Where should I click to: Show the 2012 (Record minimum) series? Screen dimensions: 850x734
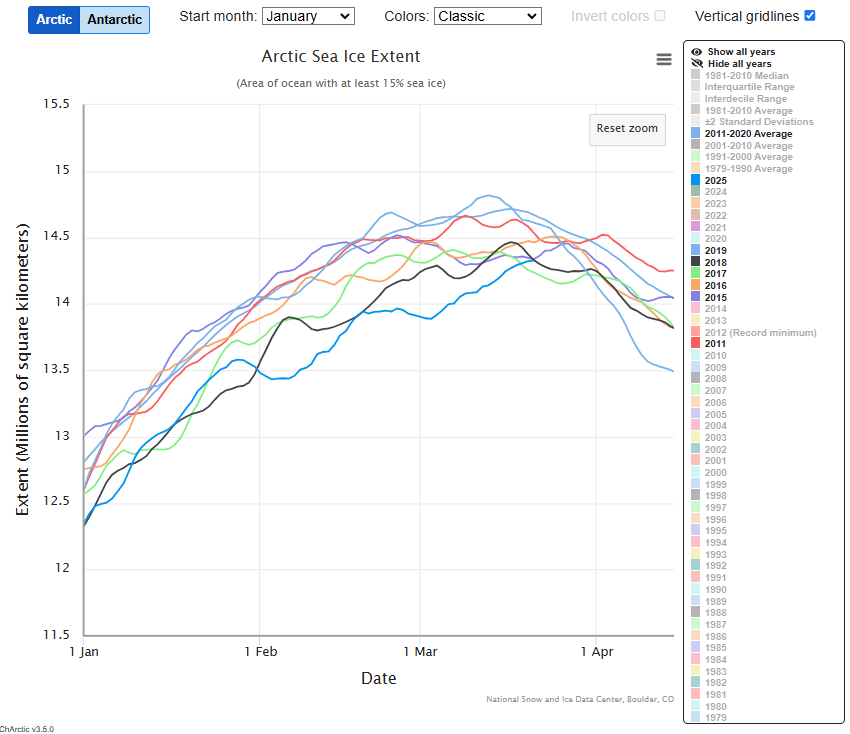point(758,332)
